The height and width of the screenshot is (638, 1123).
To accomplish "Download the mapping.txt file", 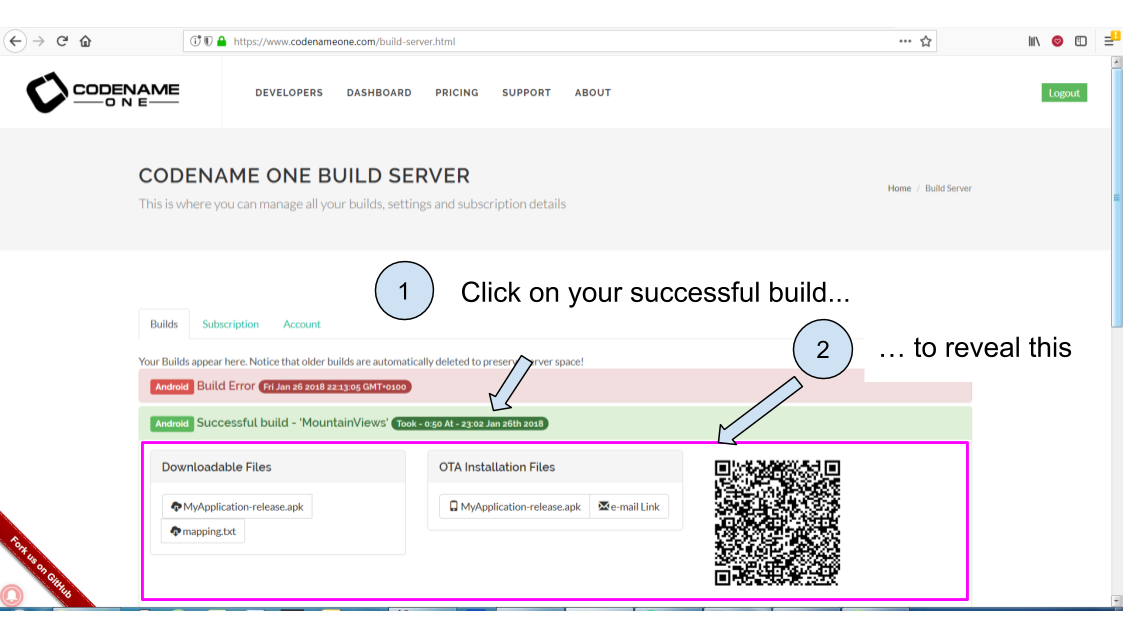I will tap(203, 531).
